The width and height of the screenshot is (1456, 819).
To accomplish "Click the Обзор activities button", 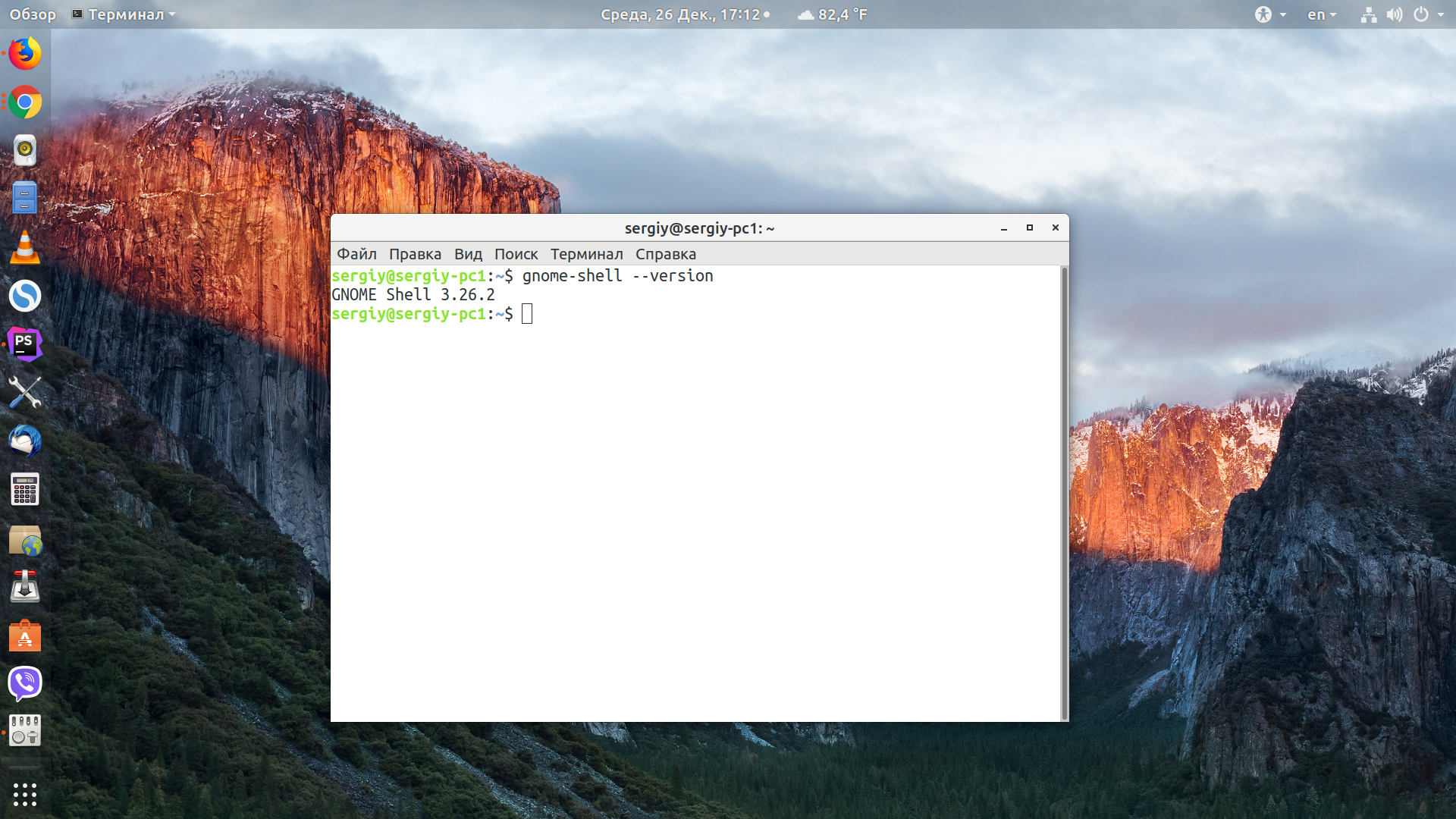I will pos(33,14).
